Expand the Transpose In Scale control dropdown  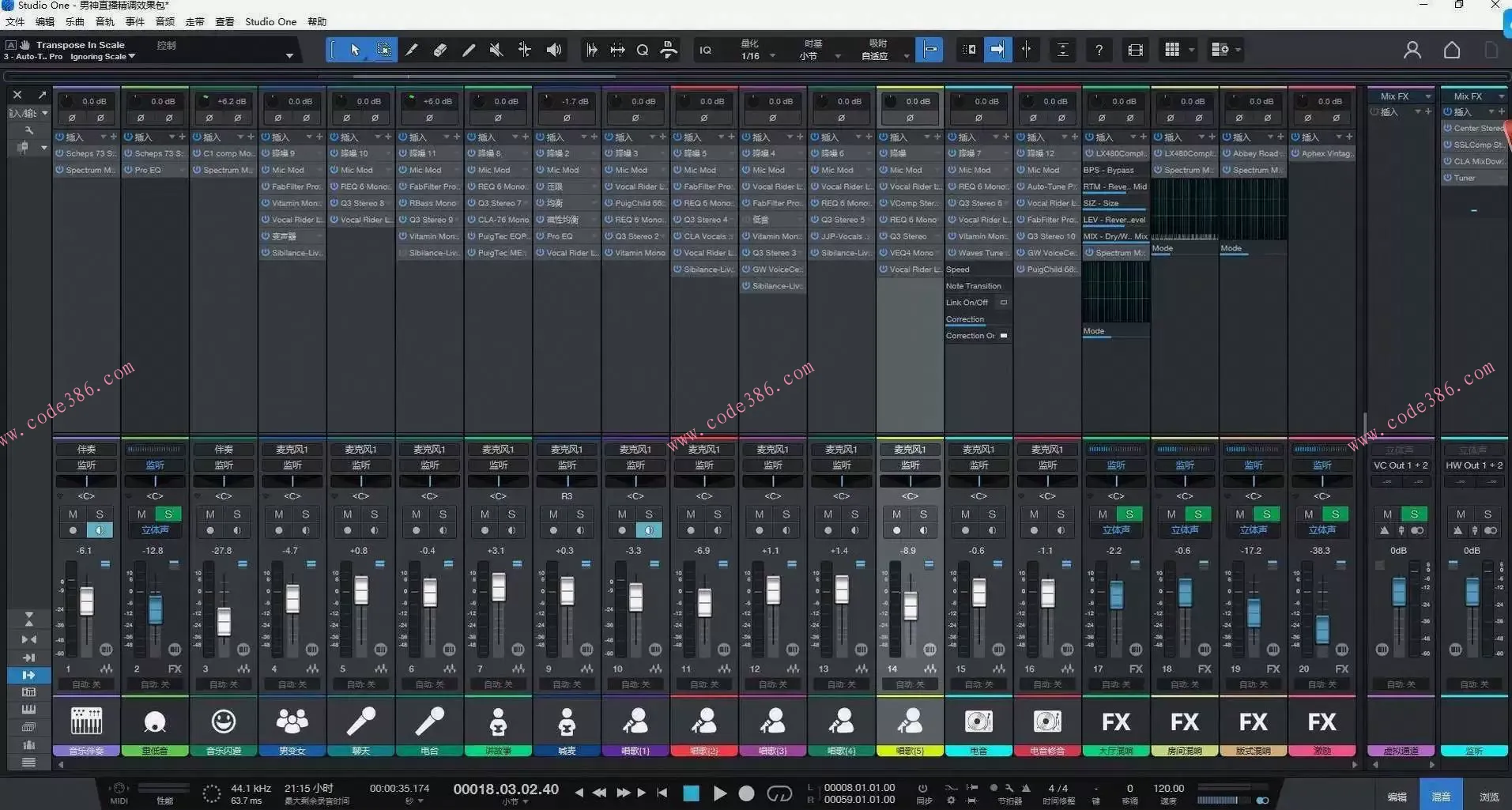click(x=289, y=55)
